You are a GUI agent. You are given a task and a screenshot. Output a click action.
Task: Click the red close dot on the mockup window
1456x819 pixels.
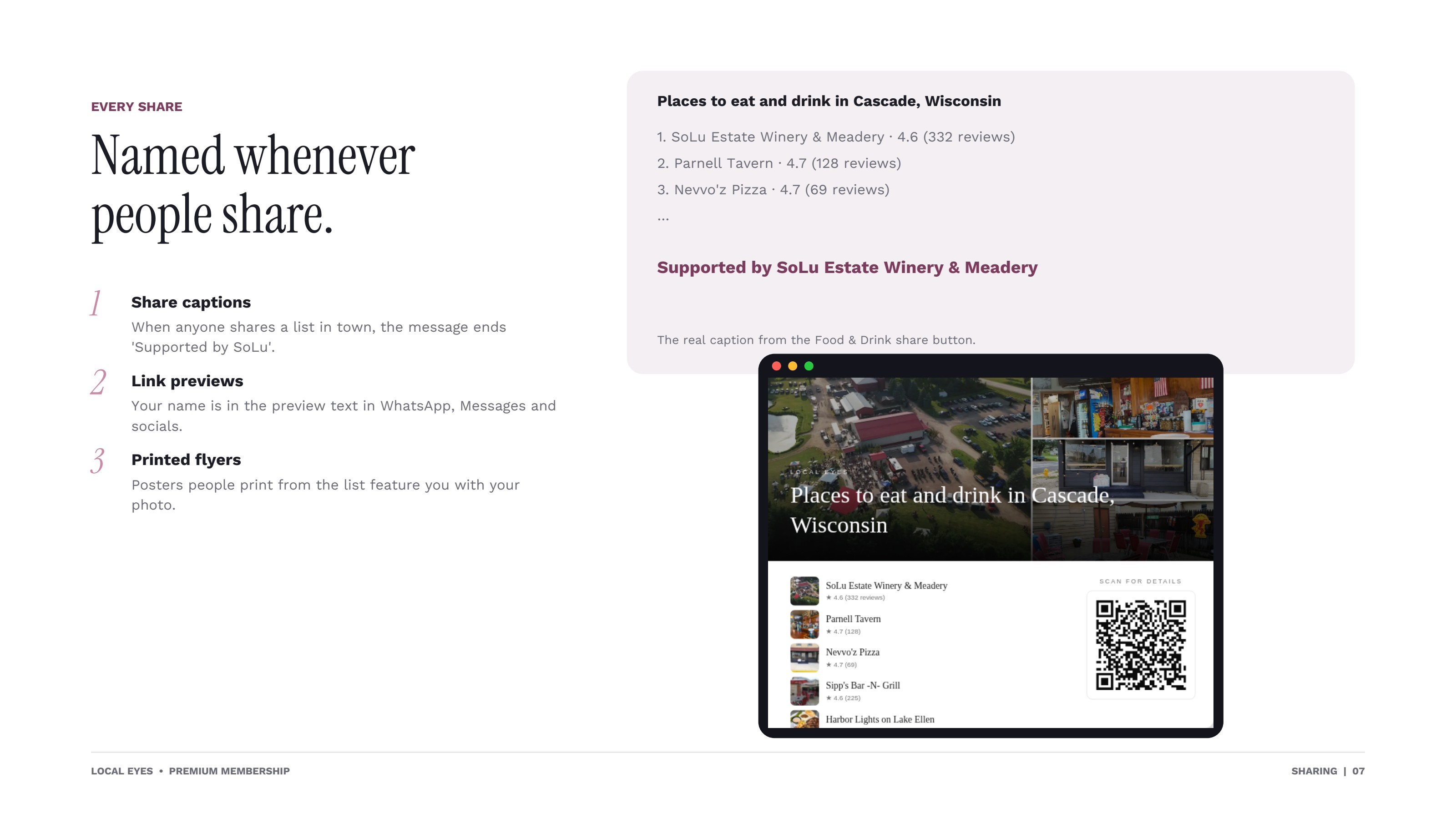pos(777,366)
